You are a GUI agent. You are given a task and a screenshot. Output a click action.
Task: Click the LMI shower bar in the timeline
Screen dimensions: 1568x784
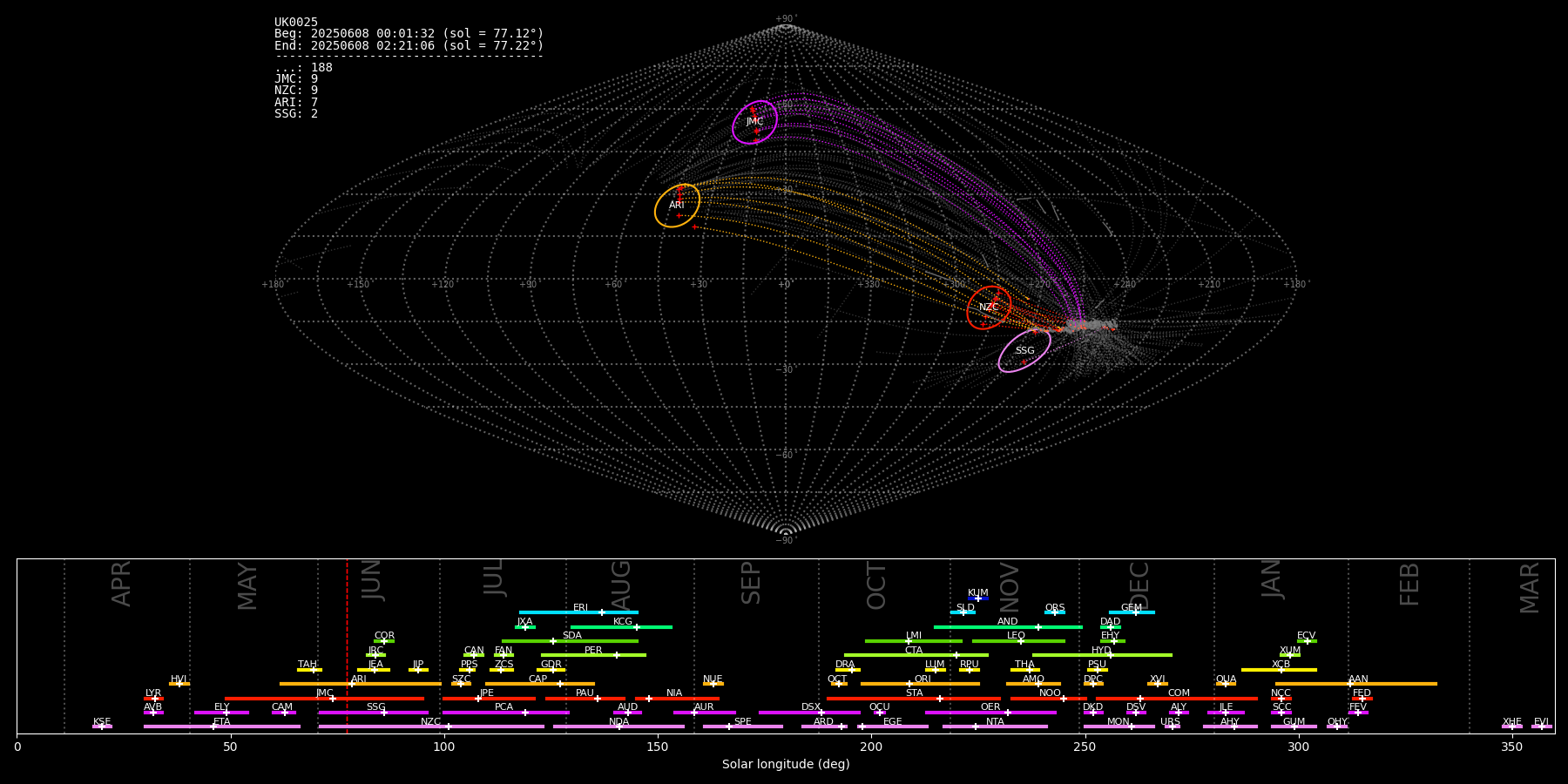[x=913, y=641]
